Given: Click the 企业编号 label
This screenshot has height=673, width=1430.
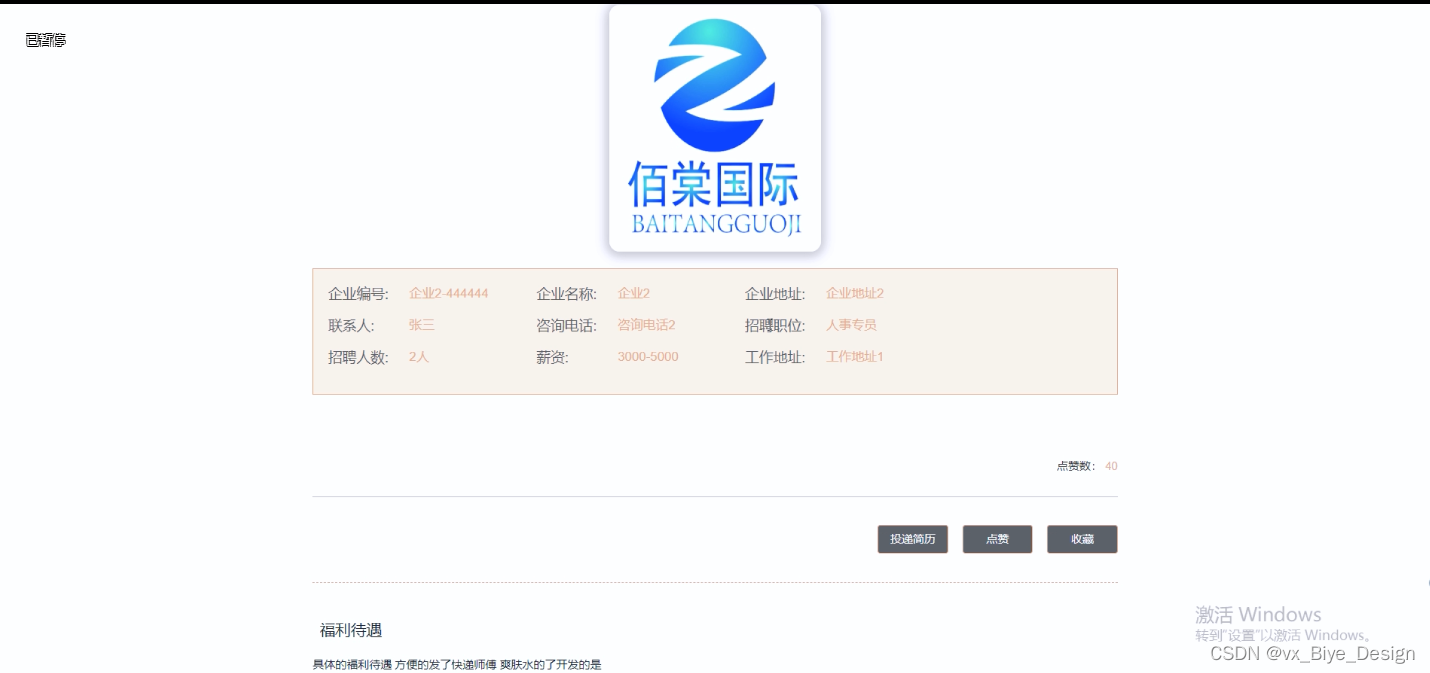Looking at the screenshot, I should 358,294.
